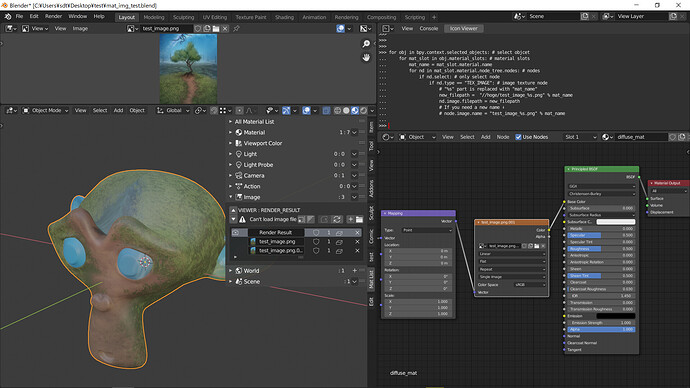Click the add plus icon on World row
The width and height of the screenshot is (690, 388).
(355, 271)
